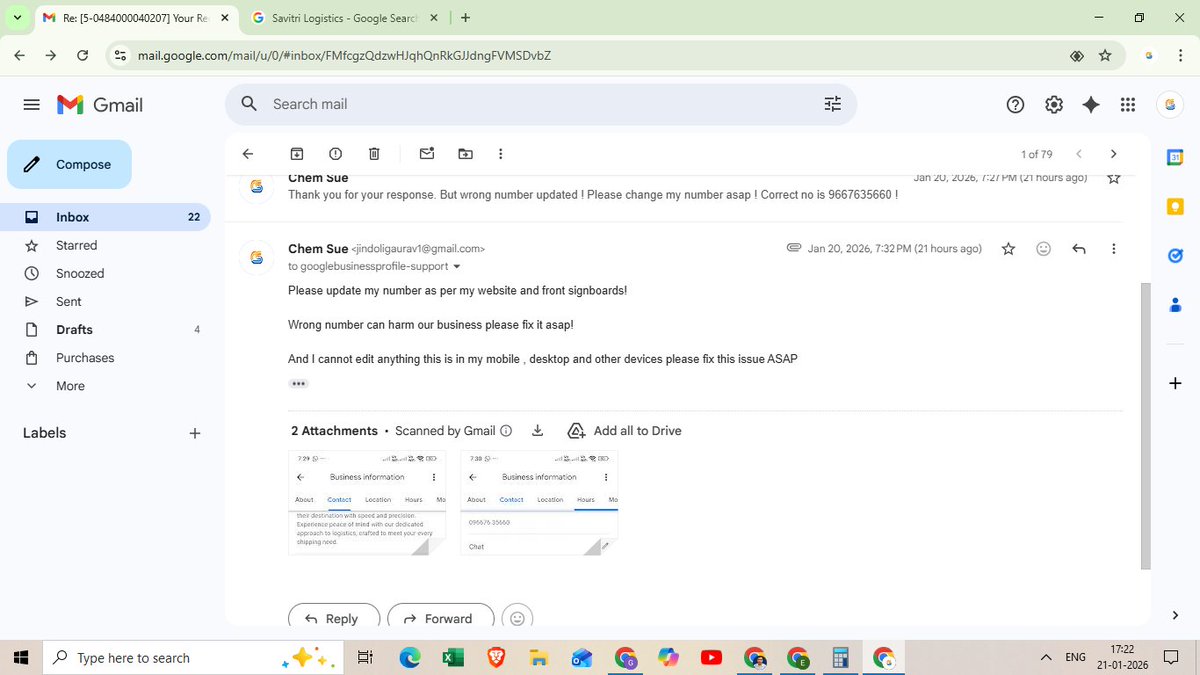Open first attachment thumbnail with About text
Image resolution: width=1200 pixels, height=675 pixels.
pyautogui.click(x=367, y=502)
